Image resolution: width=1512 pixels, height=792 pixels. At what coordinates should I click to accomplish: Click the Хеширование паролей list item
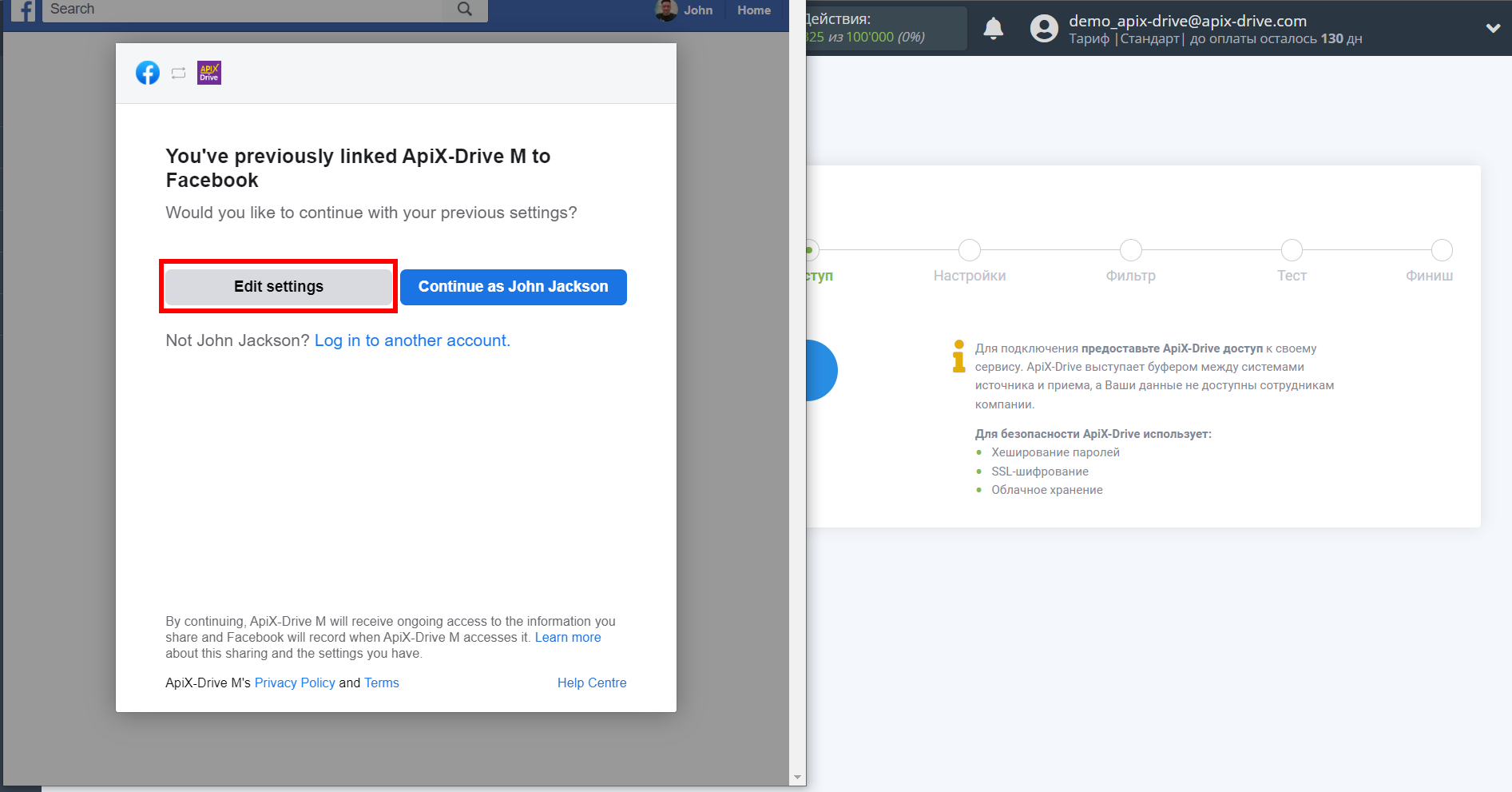point(1055,452)
